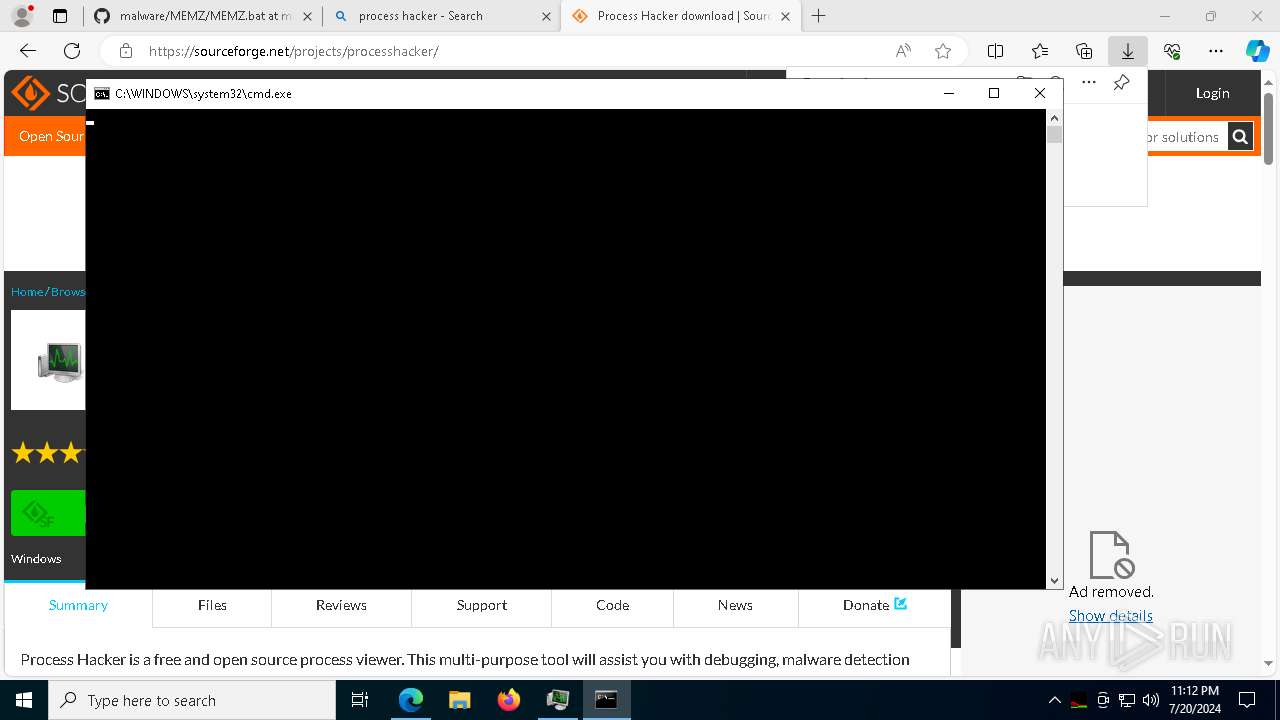This screenshot has width=1280, height=720.
Task: Open the Donate tab
Action: pos(875,605)
